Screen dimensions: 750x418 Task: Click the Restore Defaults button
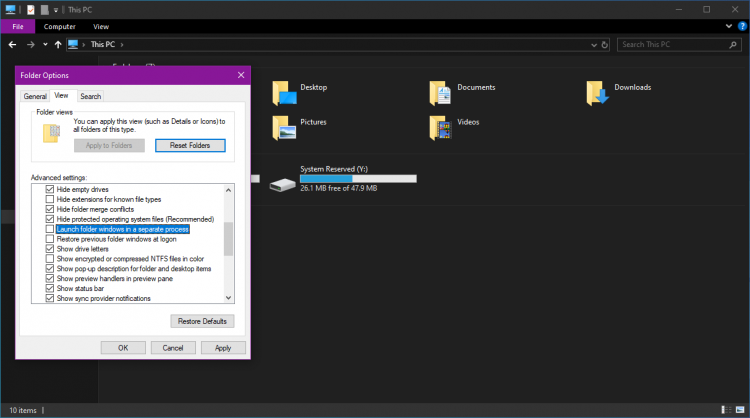202,321
